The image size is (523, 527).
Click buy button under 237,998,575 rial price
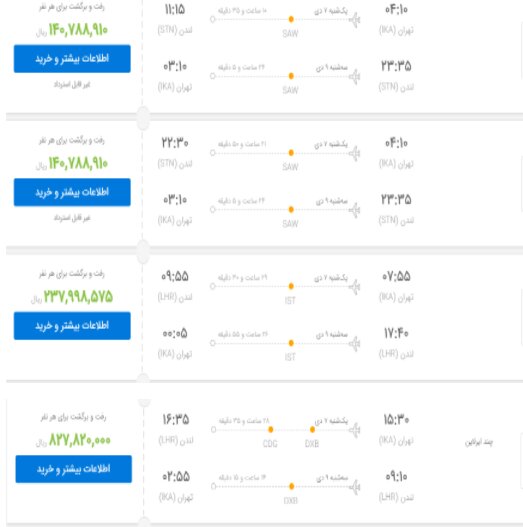click(72, 326)
